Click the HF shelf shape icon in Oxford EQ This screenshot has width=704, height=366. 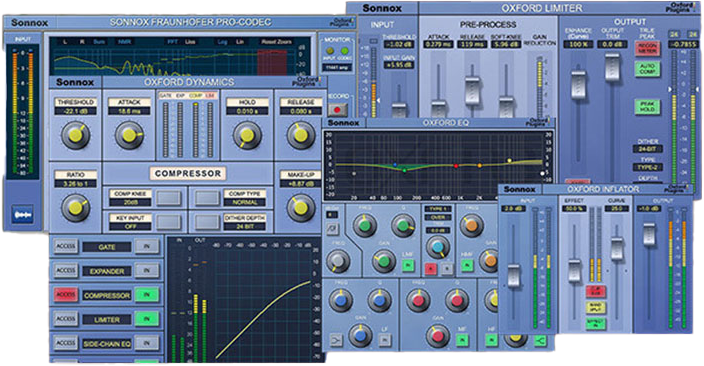click(x=540, y=341)
